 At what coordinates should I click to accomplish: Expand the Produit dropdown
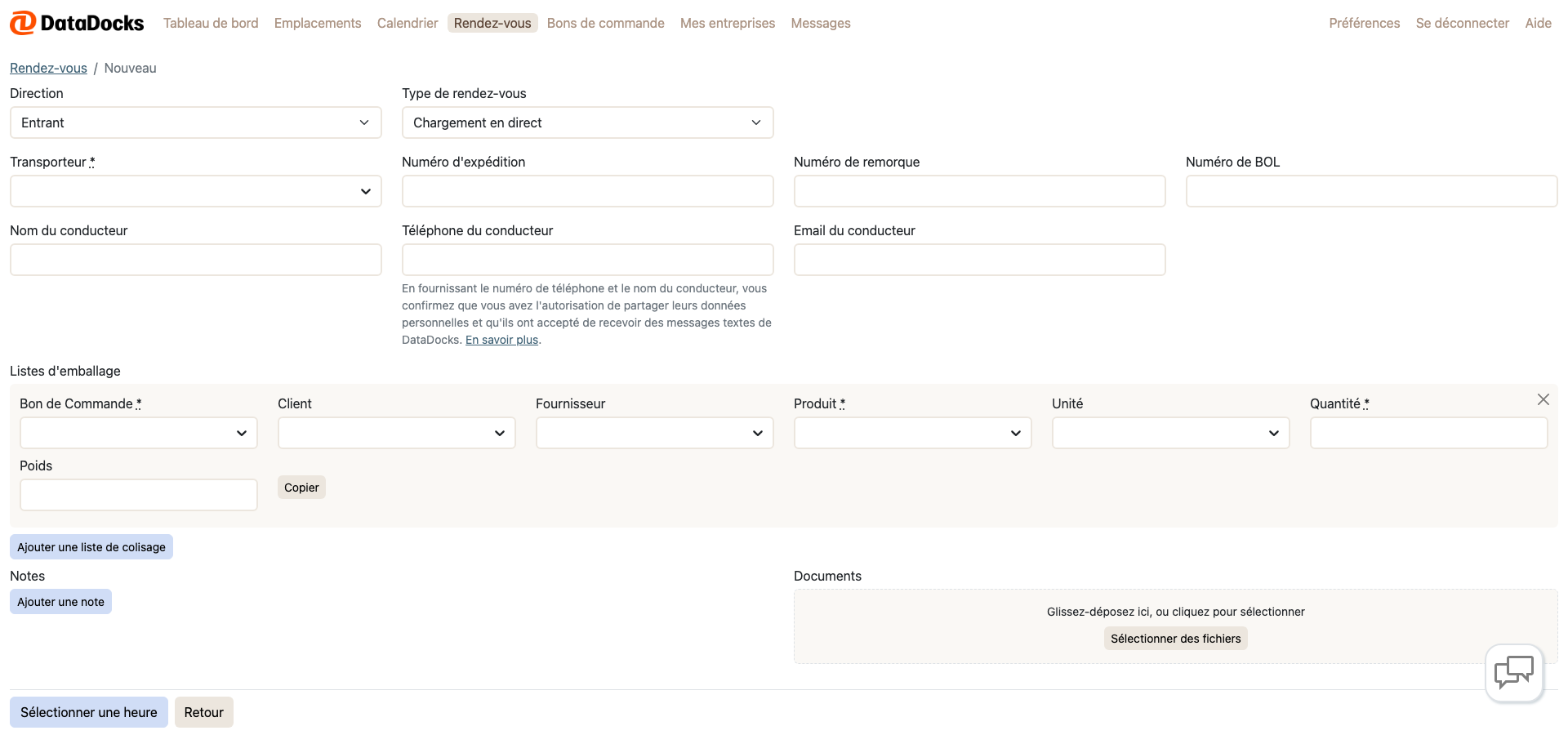coord(913,433)
